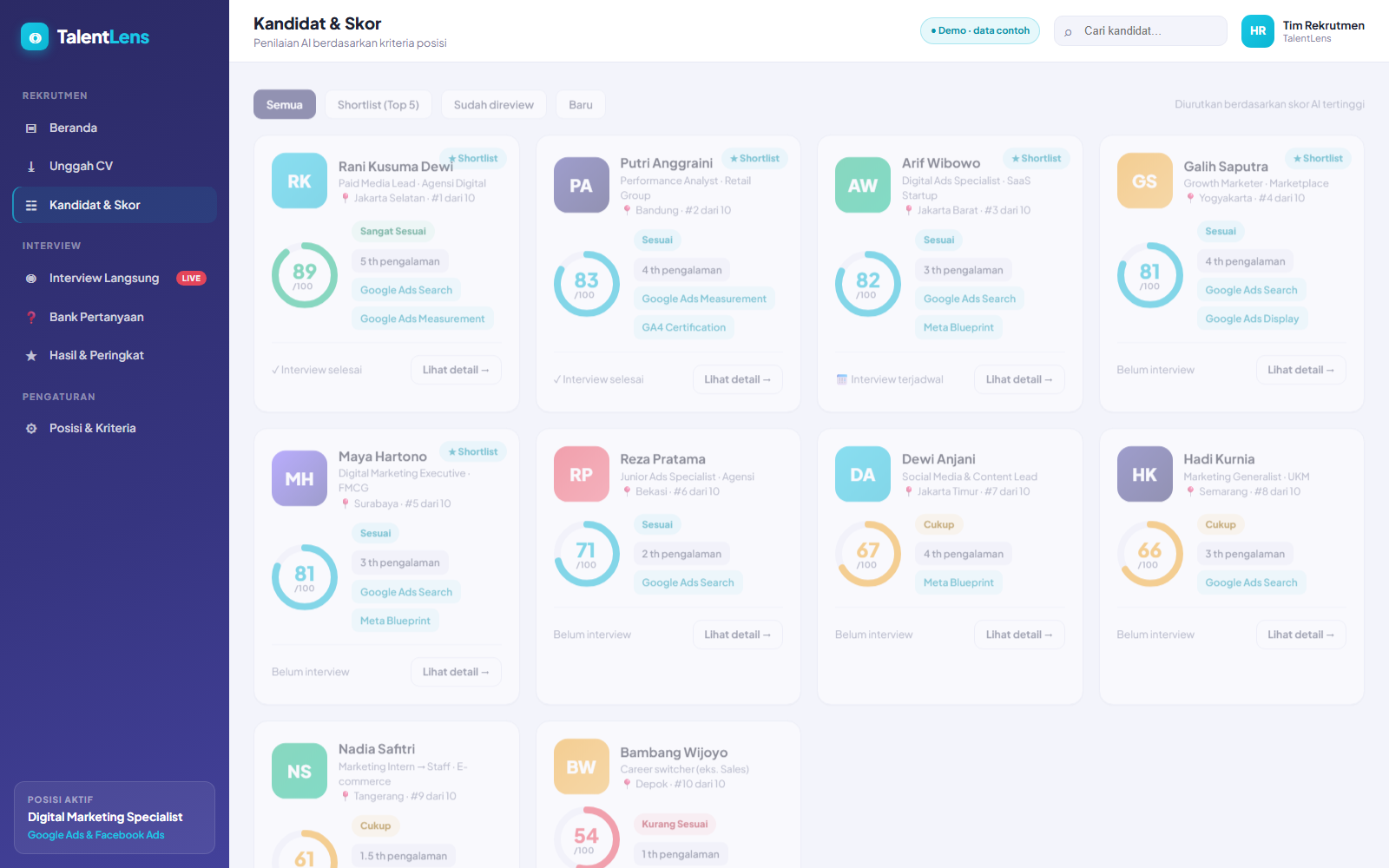Viewport: 1389px width, 868px height.
Task: Click the Interview Langsung record icon
Action: tap(31, 279)
